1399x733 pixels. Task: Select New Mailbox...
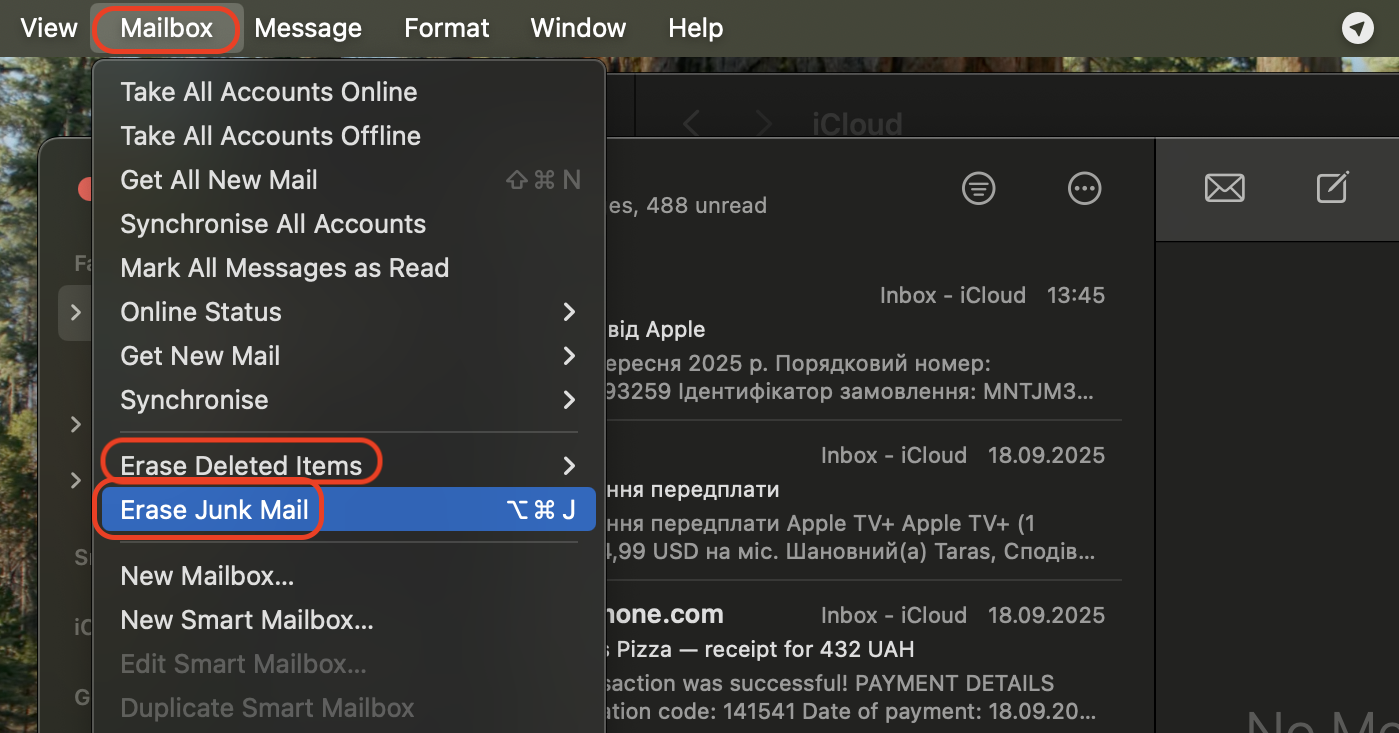coord(206,575)
